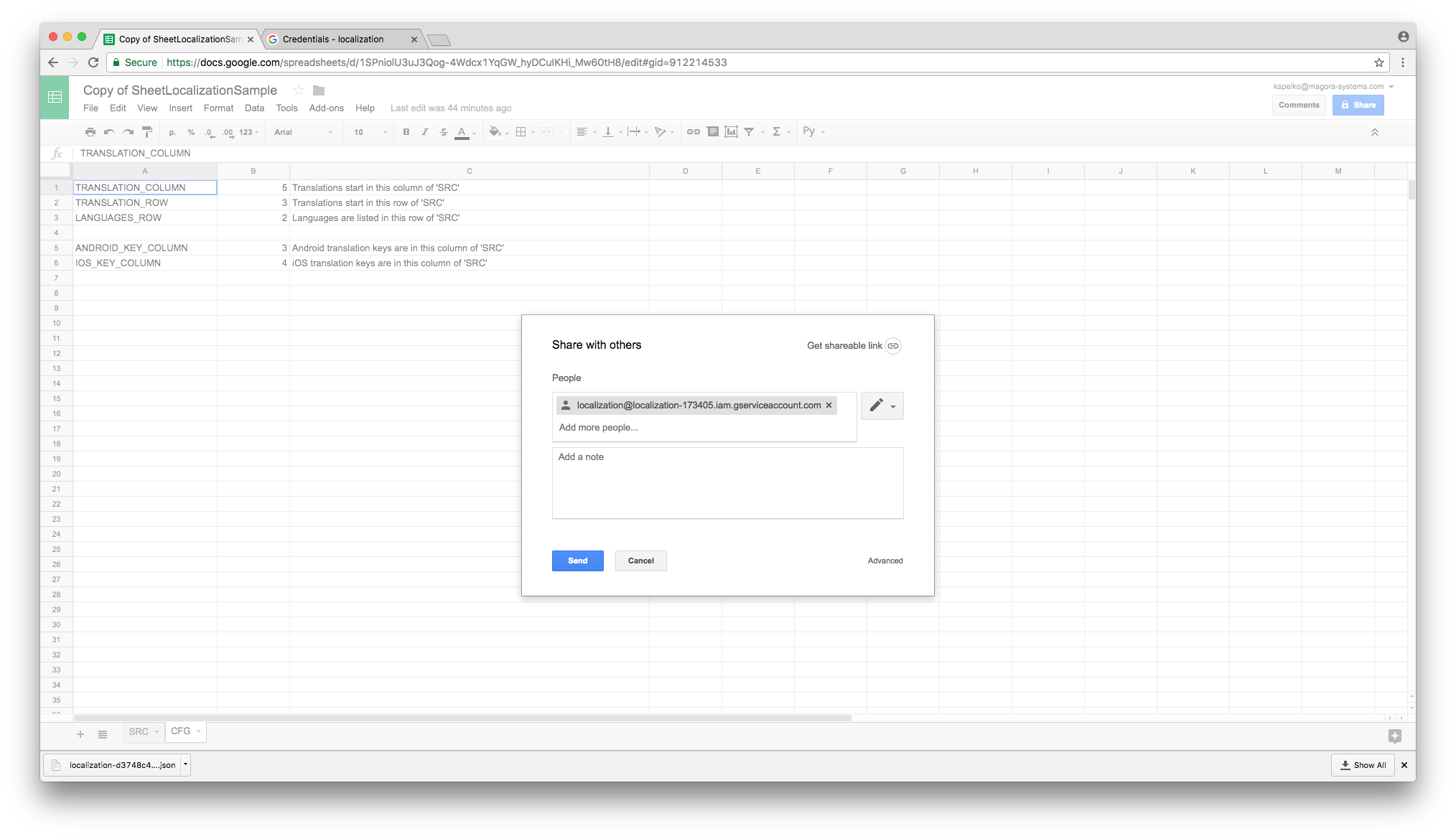
Task: Click the fill color bucket icon
Action: point(495,132)
